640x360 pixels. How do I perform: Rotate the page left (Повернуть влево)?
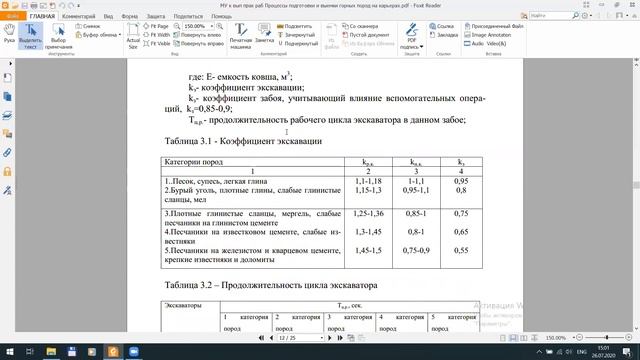coord(198,35)
